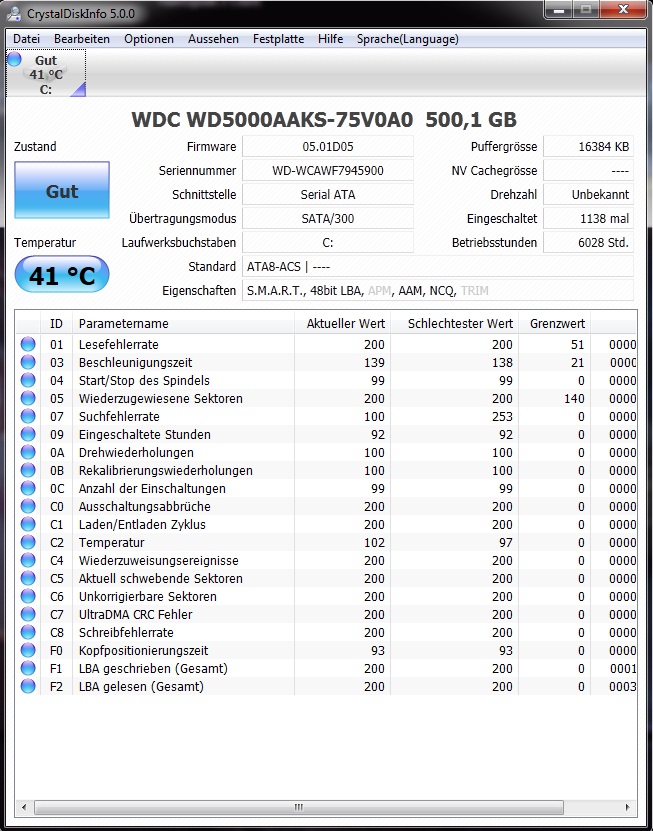Click the horizontal scrollbar thumb
Viewport: 653px width, 831px height.
coord(298,808)
